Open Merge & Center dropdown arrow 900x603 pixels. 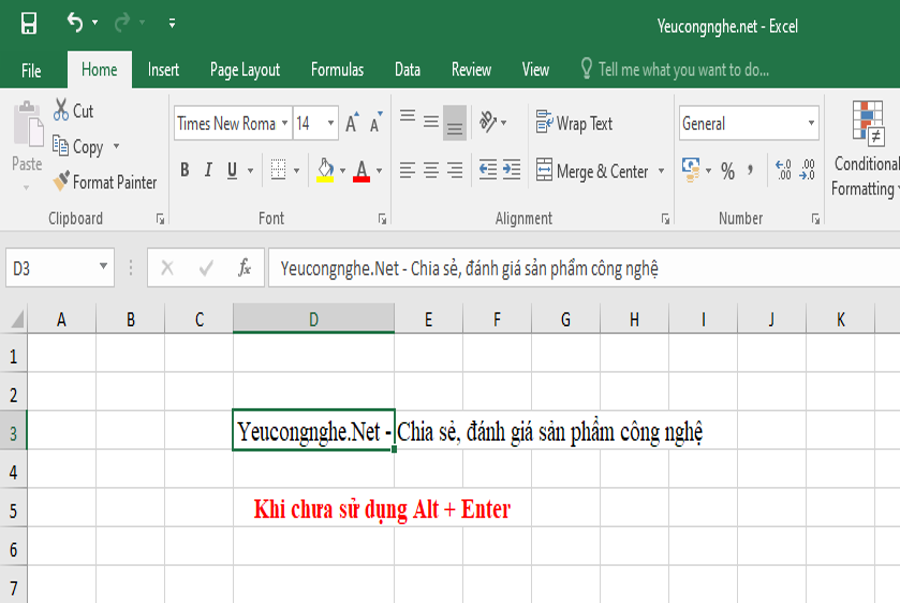[x=661, y=171]
